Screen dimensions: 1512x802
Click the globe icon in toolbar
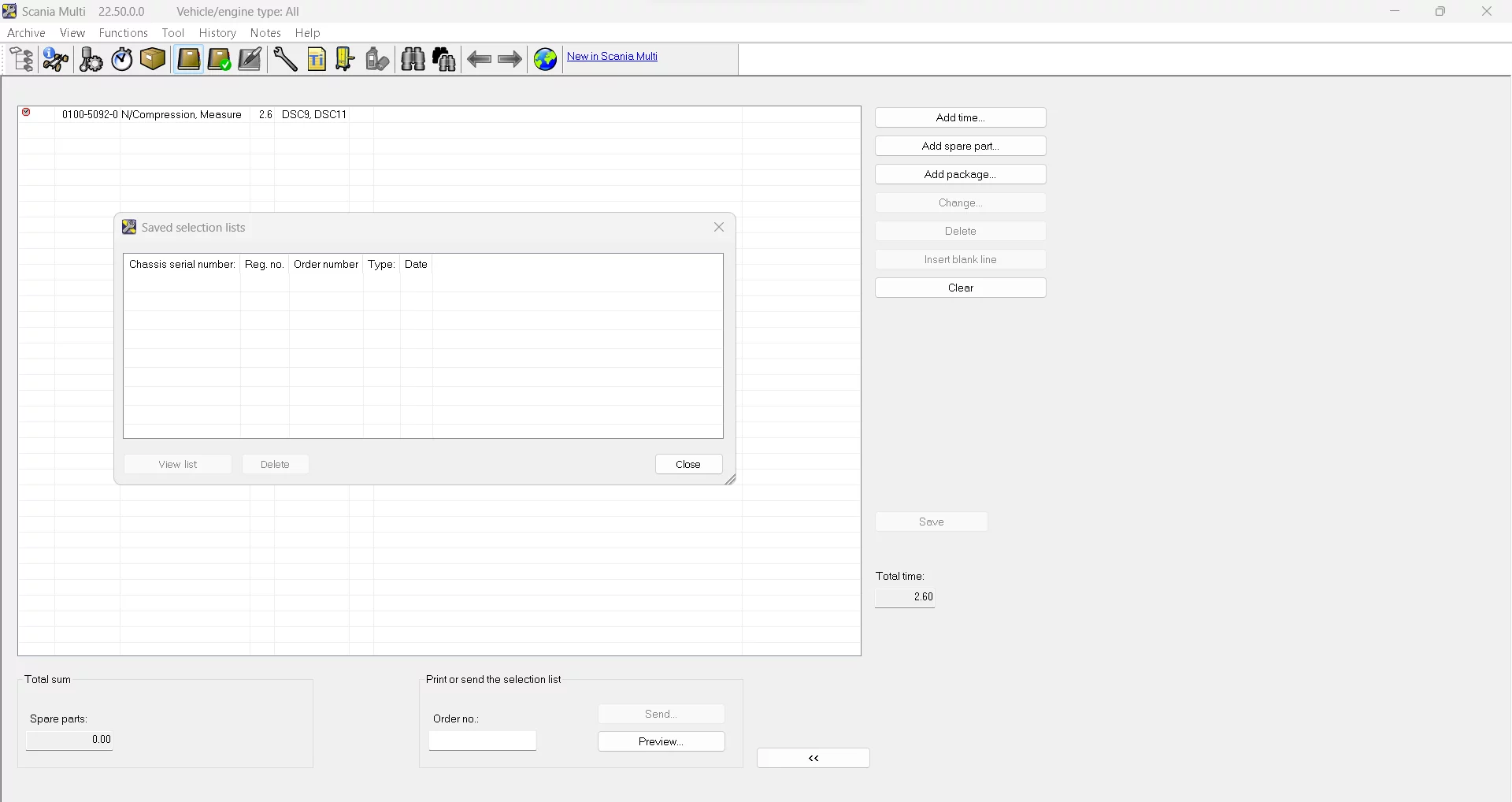click(545, 60)
